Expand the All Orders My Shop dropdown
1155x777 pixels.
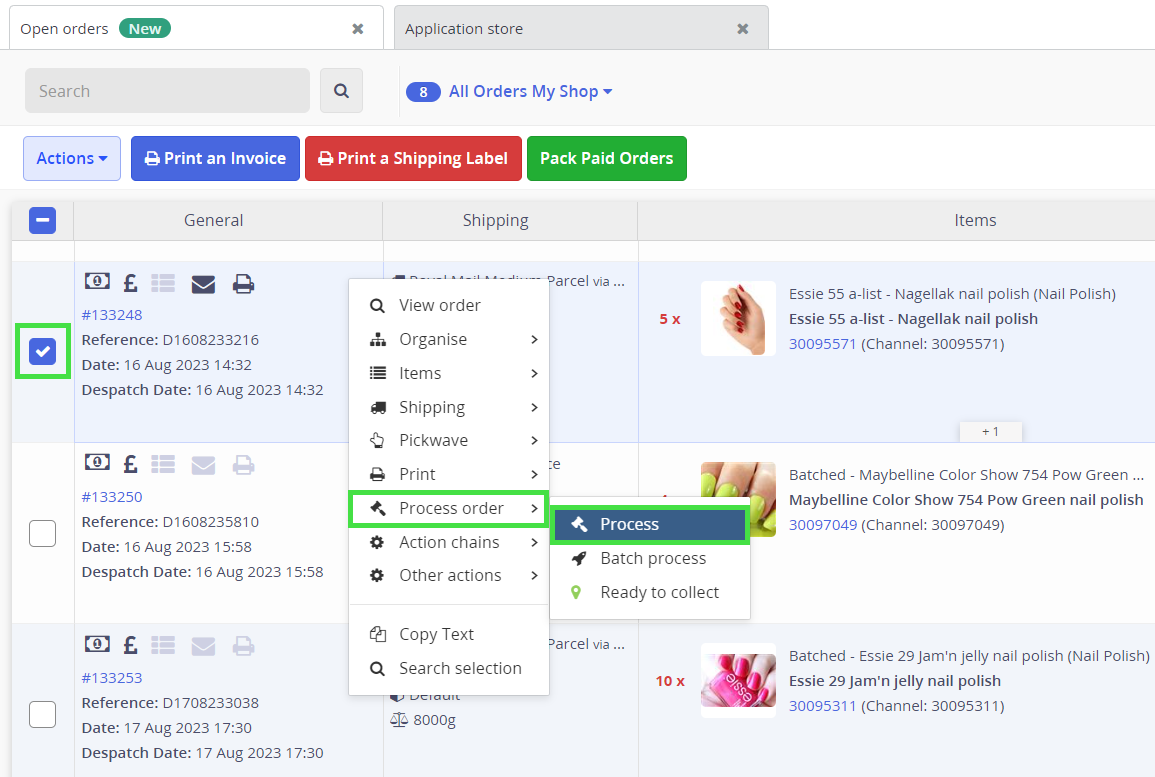(530, 91)
